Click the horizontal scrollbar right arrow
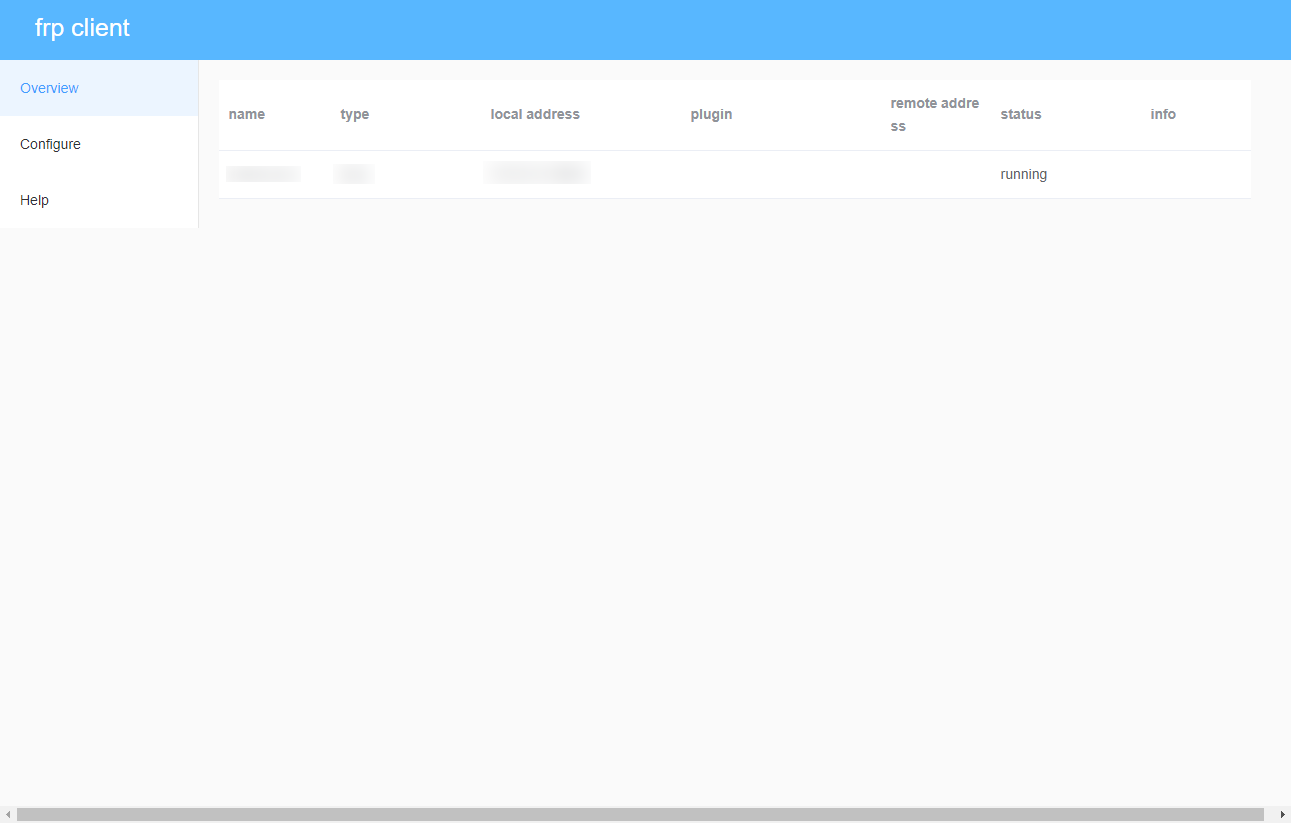The image size is (1291, 823). (1282, 815)
